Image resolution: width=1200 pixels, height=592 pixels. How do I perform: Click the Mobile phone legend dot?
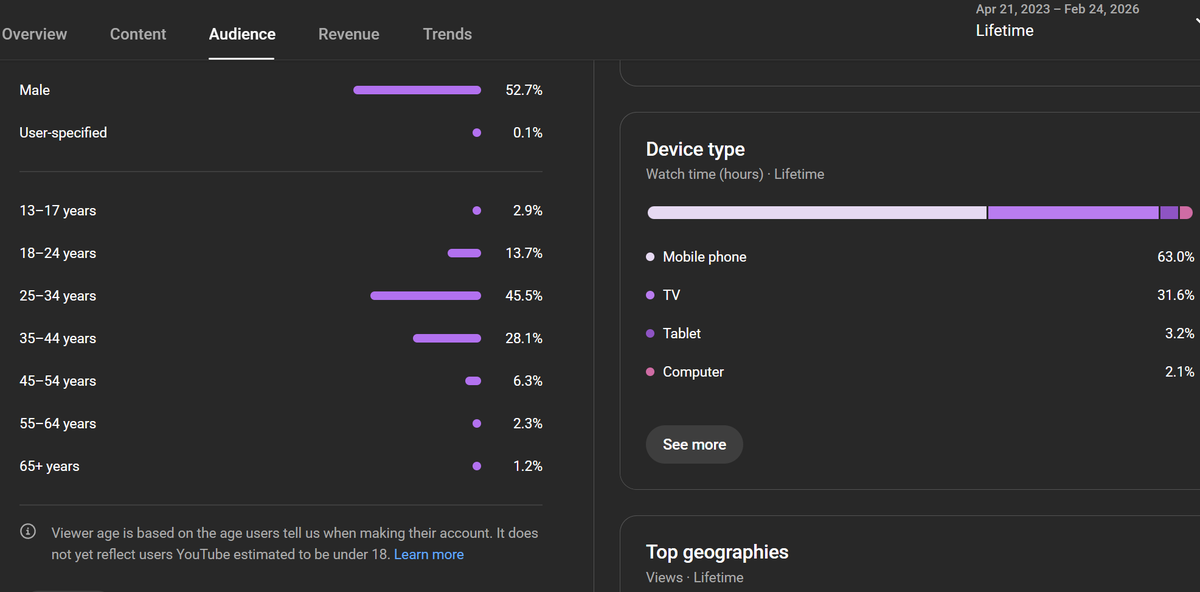[651, 257]
